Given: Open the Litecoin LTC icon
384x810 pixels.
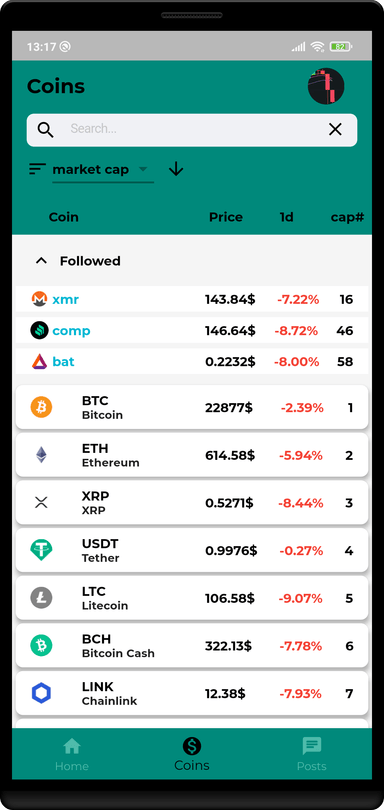Looking at the screenshot, I should click(41, 598).
